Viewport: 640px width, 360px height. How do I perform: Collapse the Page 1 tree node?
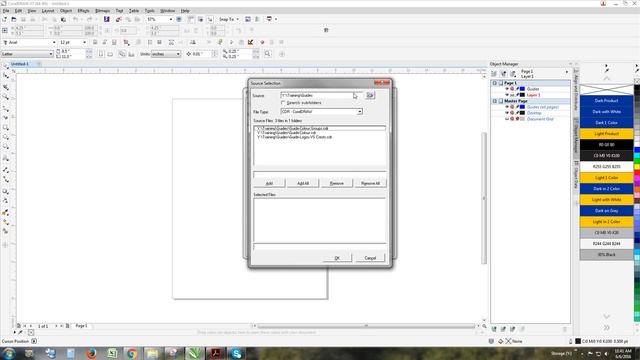495,83
